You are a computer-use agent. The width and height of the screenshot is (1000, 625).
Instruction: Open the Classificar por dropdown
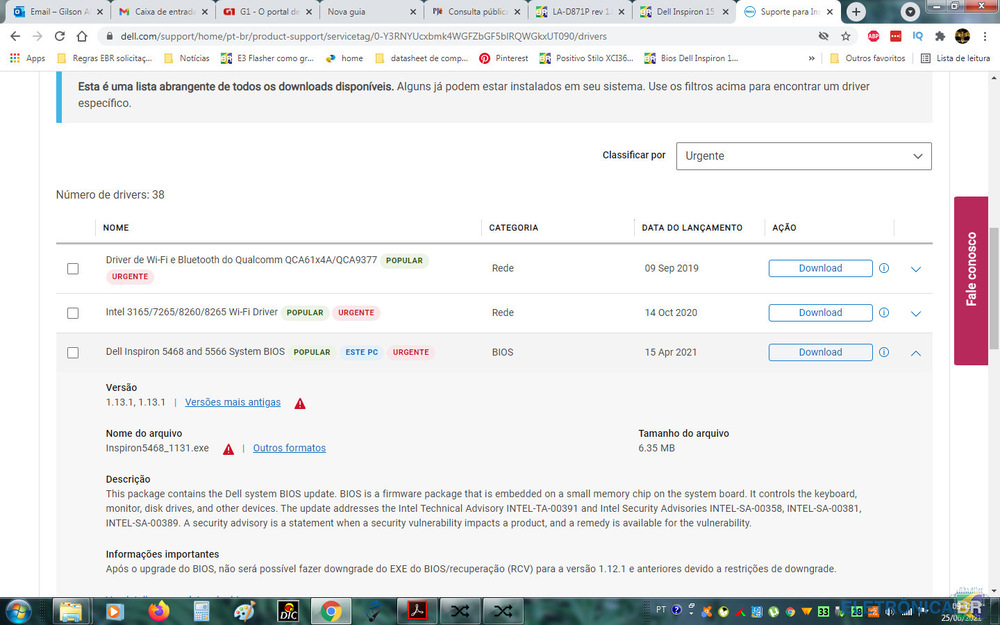tap(803, 156)
